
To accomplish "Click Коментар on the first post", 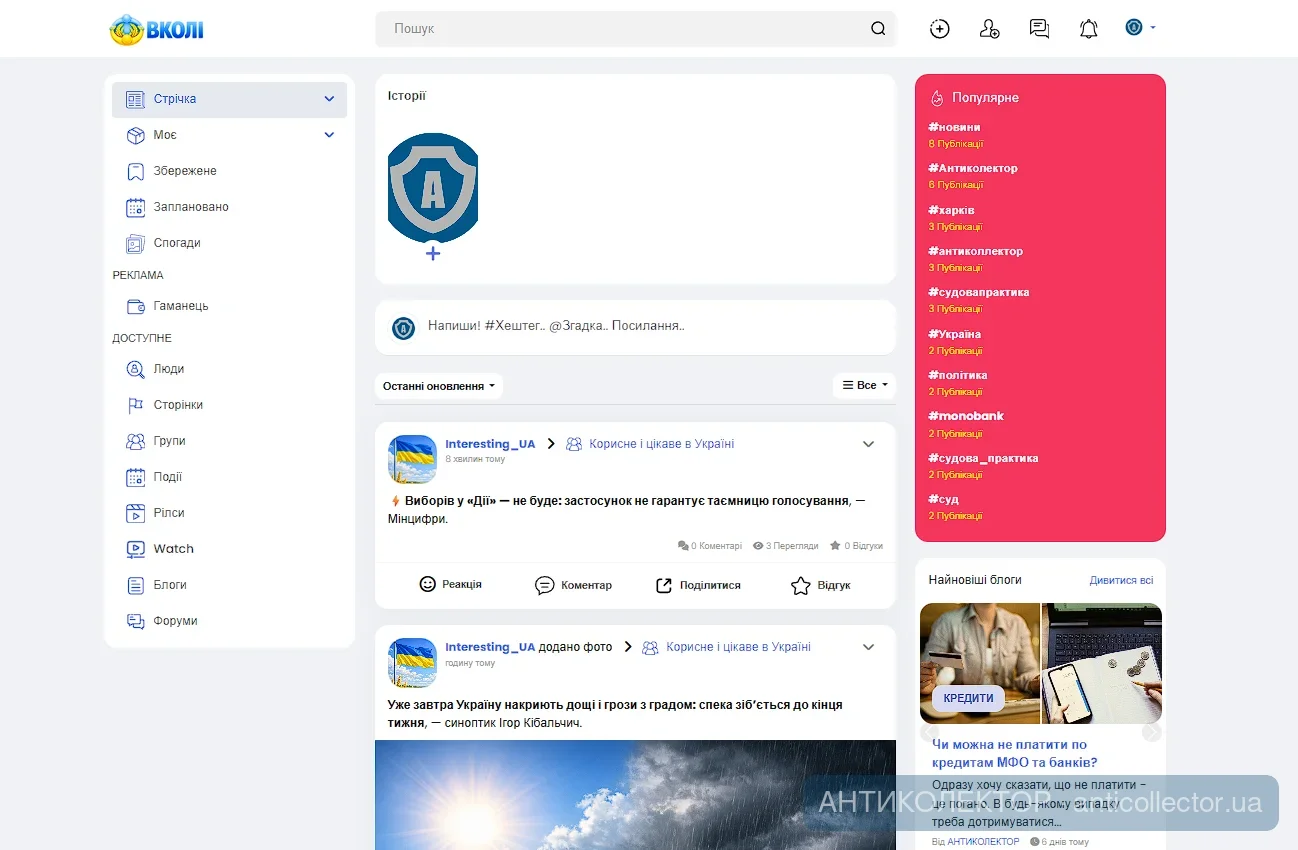I will point(574,585).
